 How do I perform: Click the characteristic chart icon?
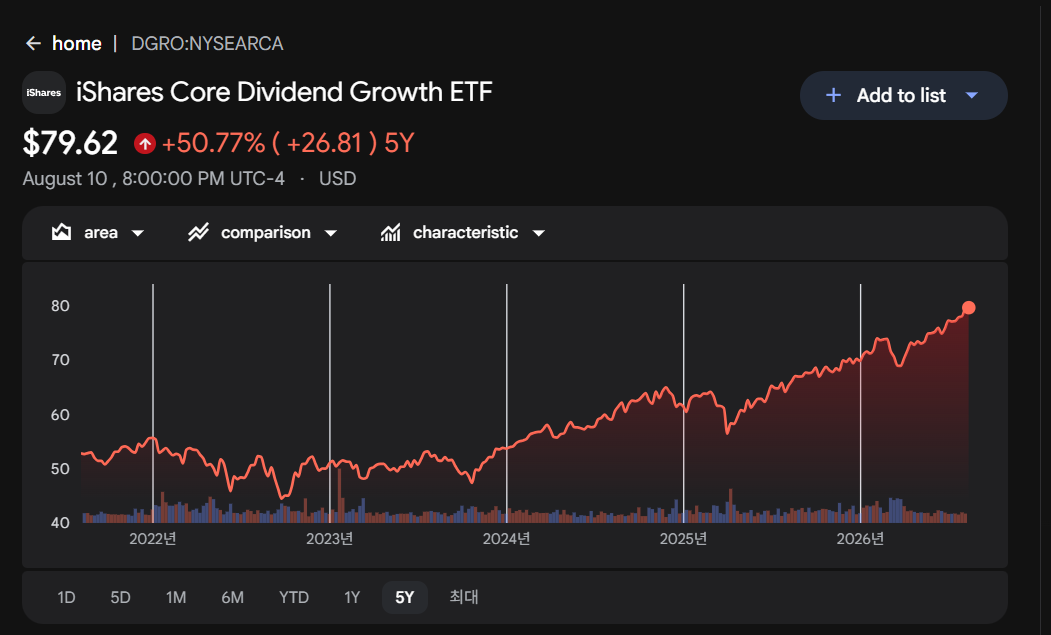click(x=391, y=233)
